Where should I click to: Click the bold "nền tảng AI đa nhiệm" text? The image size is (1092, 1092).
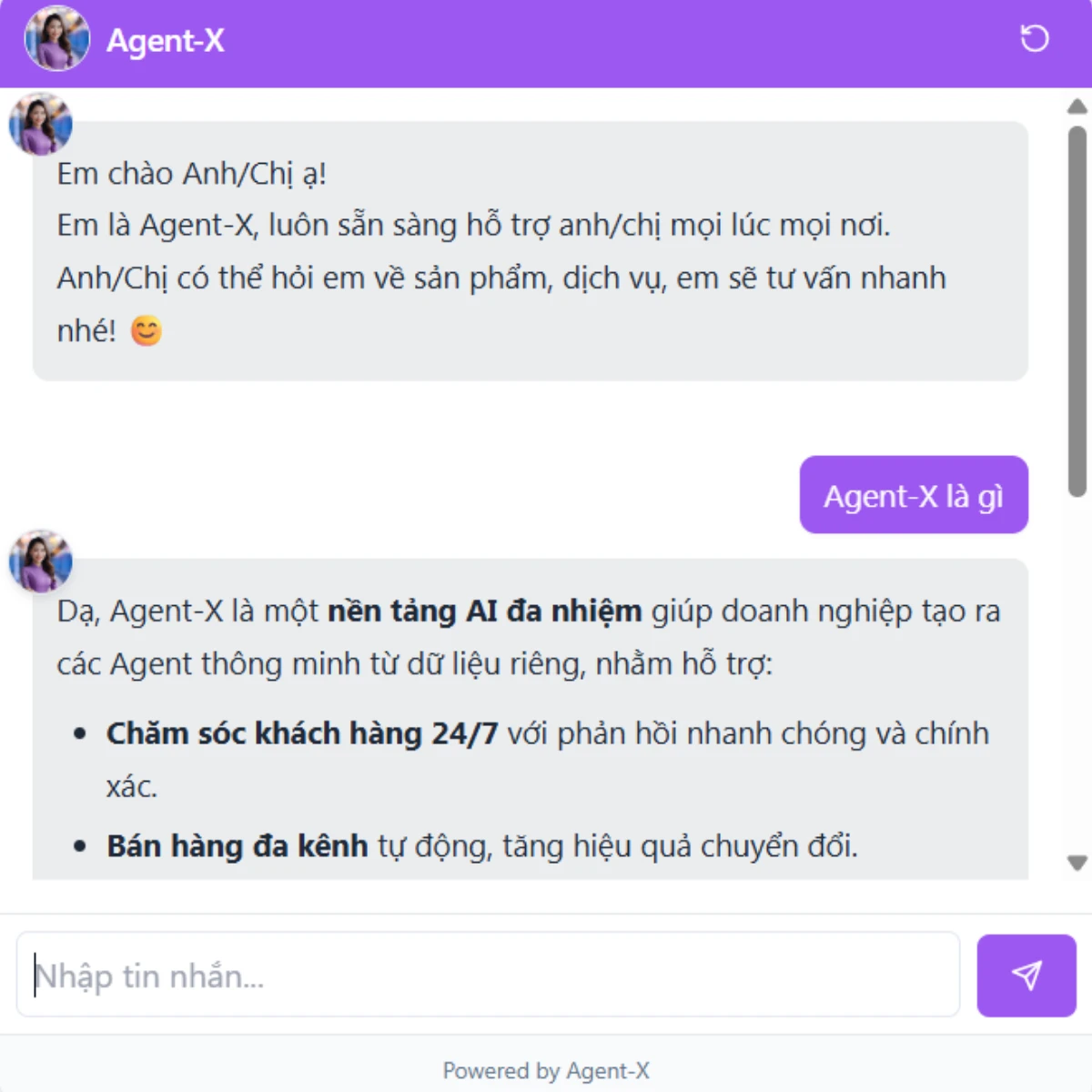click(x=484, y=611)
